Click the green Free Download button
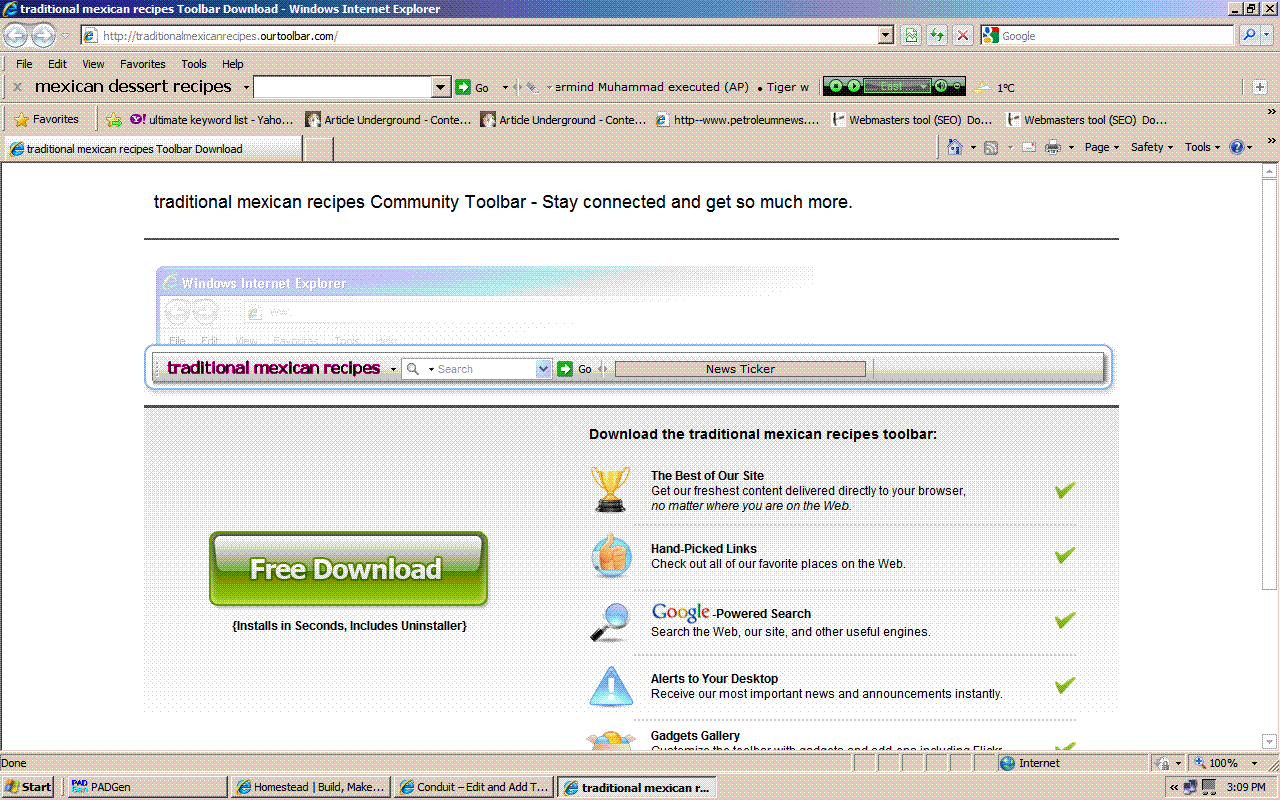This screenshot has height=800, width=1280. click(348, 569)
